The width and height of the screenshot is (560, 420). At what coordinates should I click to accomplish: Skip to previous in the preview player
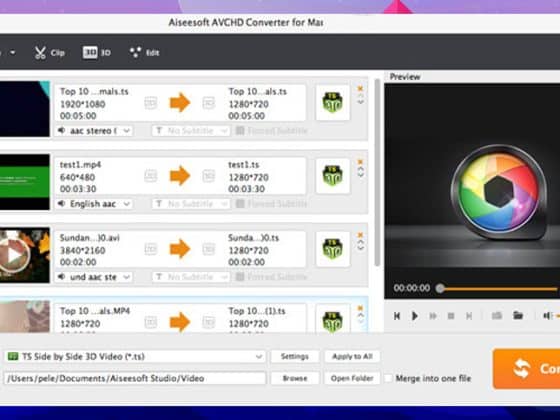(397, 316)
